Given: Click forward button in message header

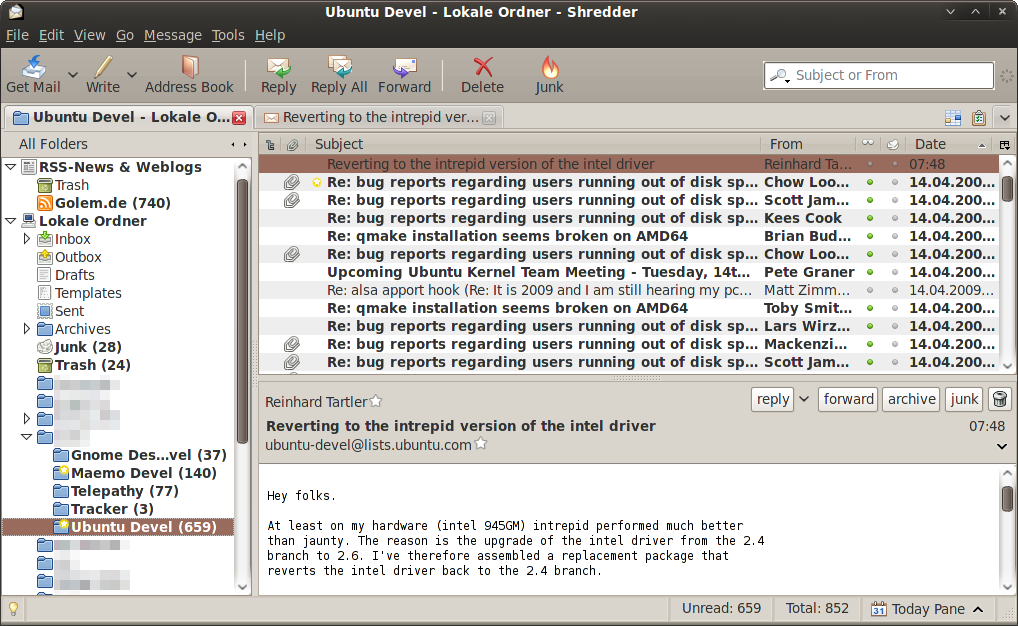Looking at the screenshot, I should click(849, 399).
